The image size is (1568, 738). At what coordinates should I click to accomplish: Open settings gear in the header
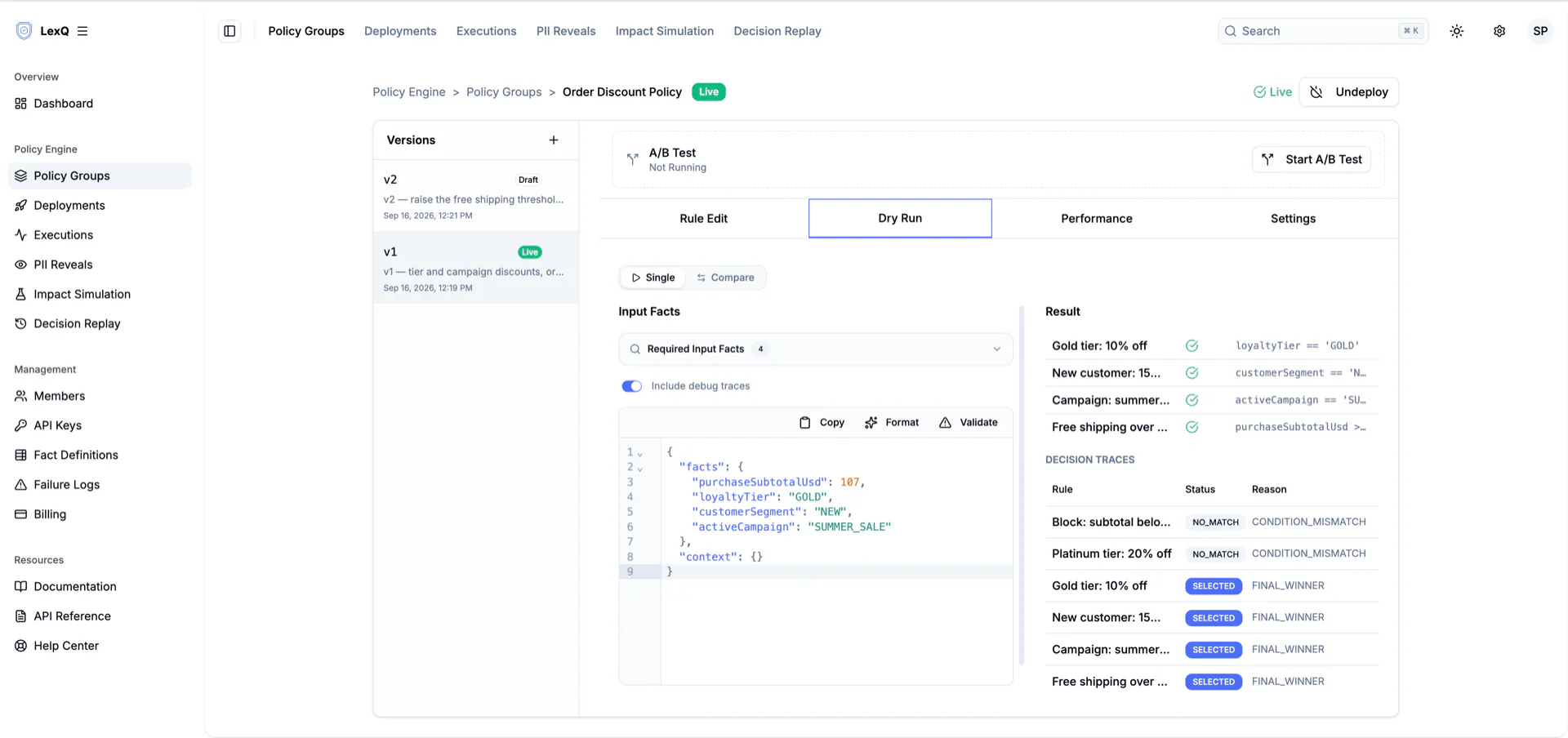point(1499,31)
